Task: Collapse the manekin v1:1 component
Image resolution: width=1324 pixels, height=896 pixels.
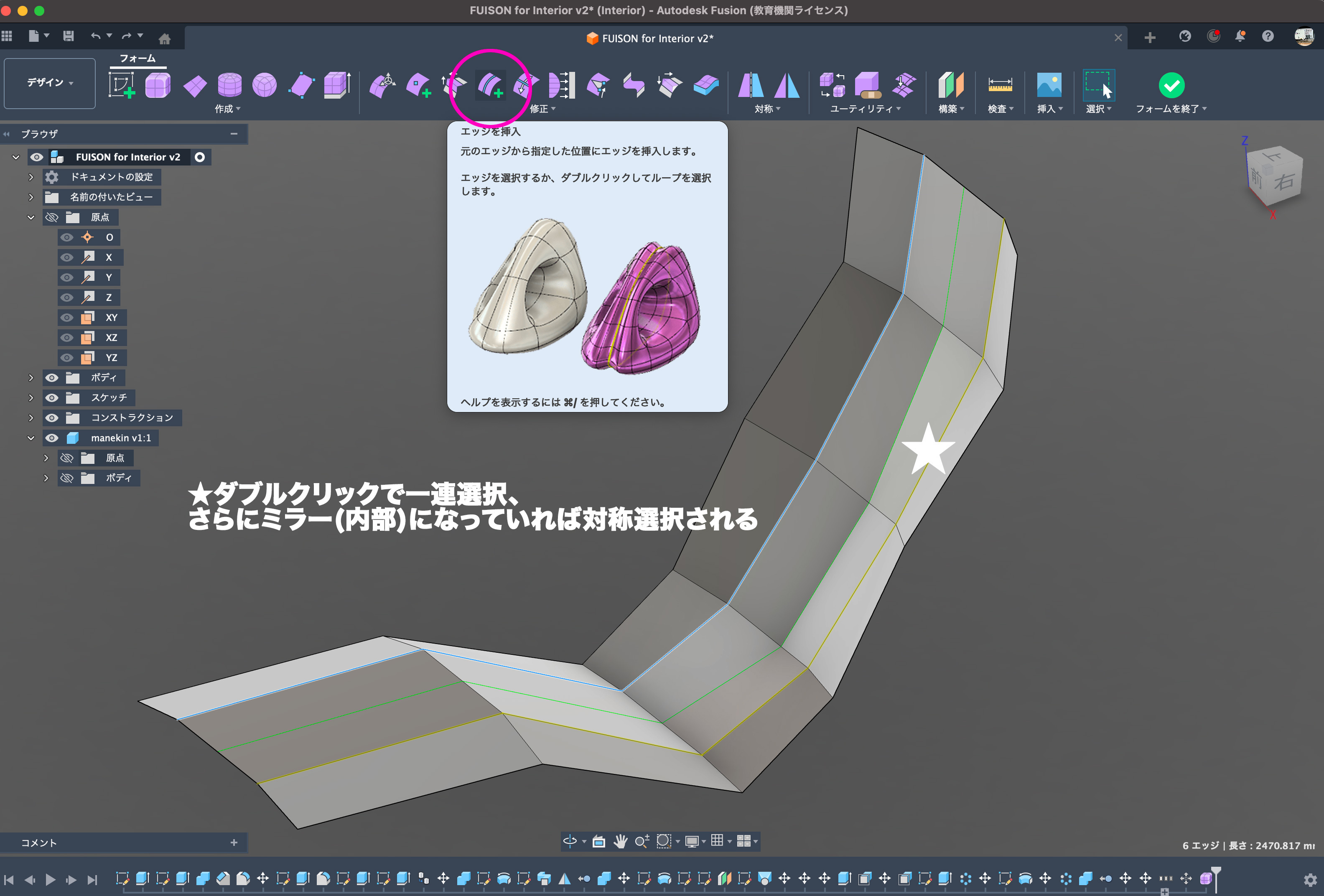Action: coord(31,438)
